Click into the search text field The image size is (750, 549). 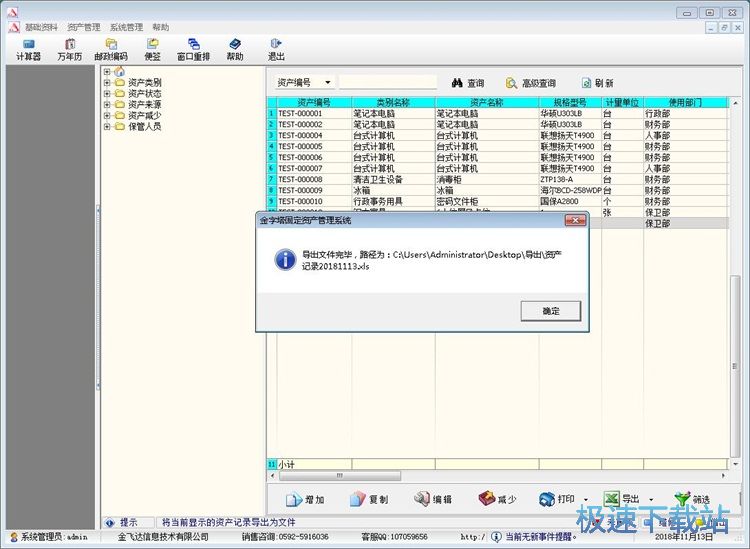388,82
